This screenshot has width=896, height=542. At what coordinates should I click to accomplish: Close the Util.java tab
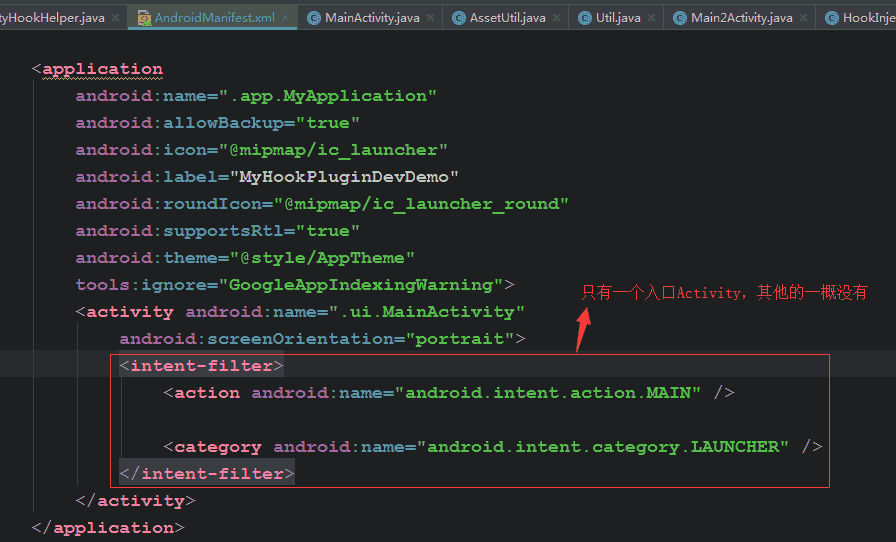[x=651, y=18]
